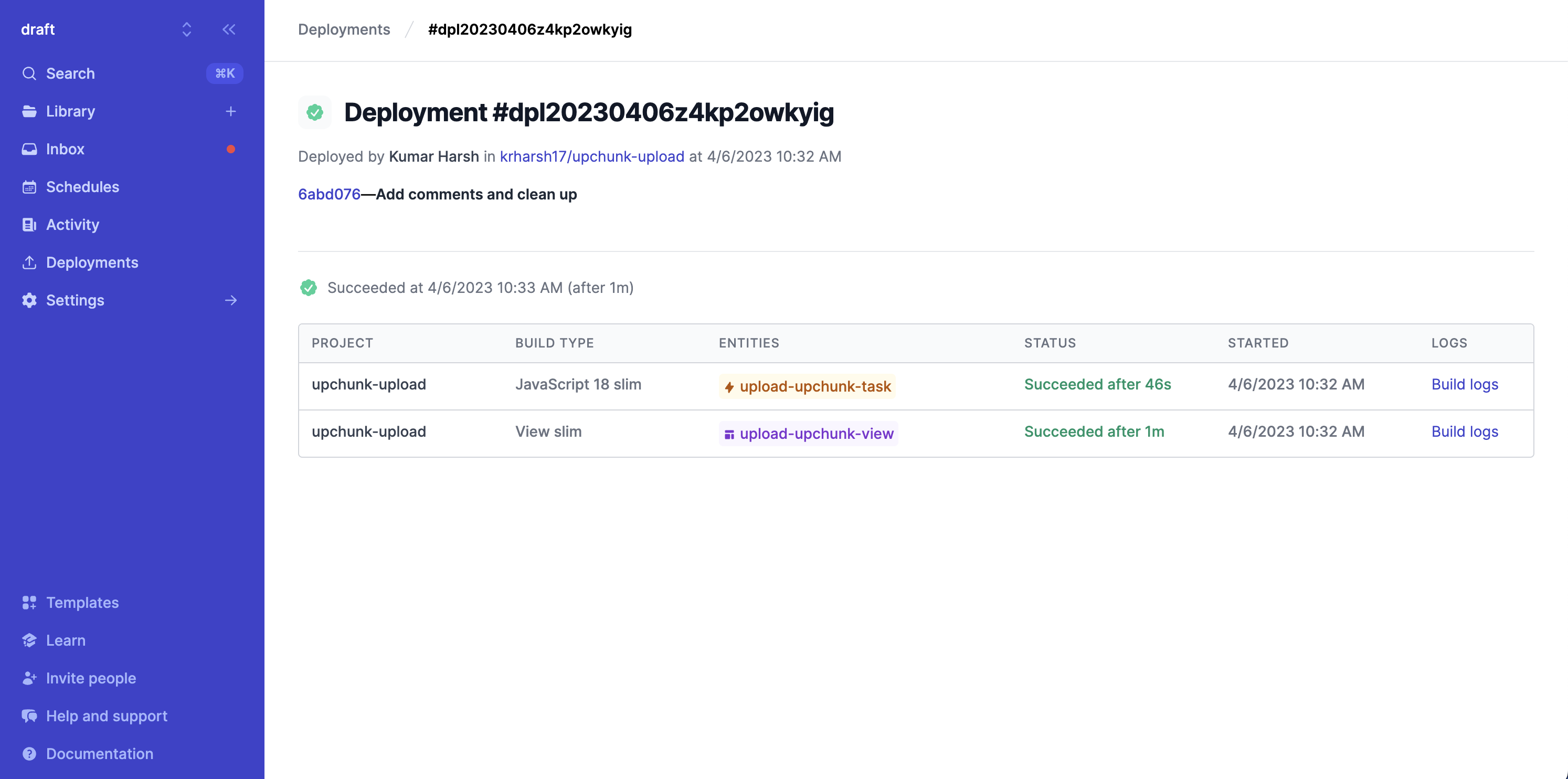This screenshot has height=779, width=1568.
Task: Click the Deployments breadcrumb
Action: point(344,29)
